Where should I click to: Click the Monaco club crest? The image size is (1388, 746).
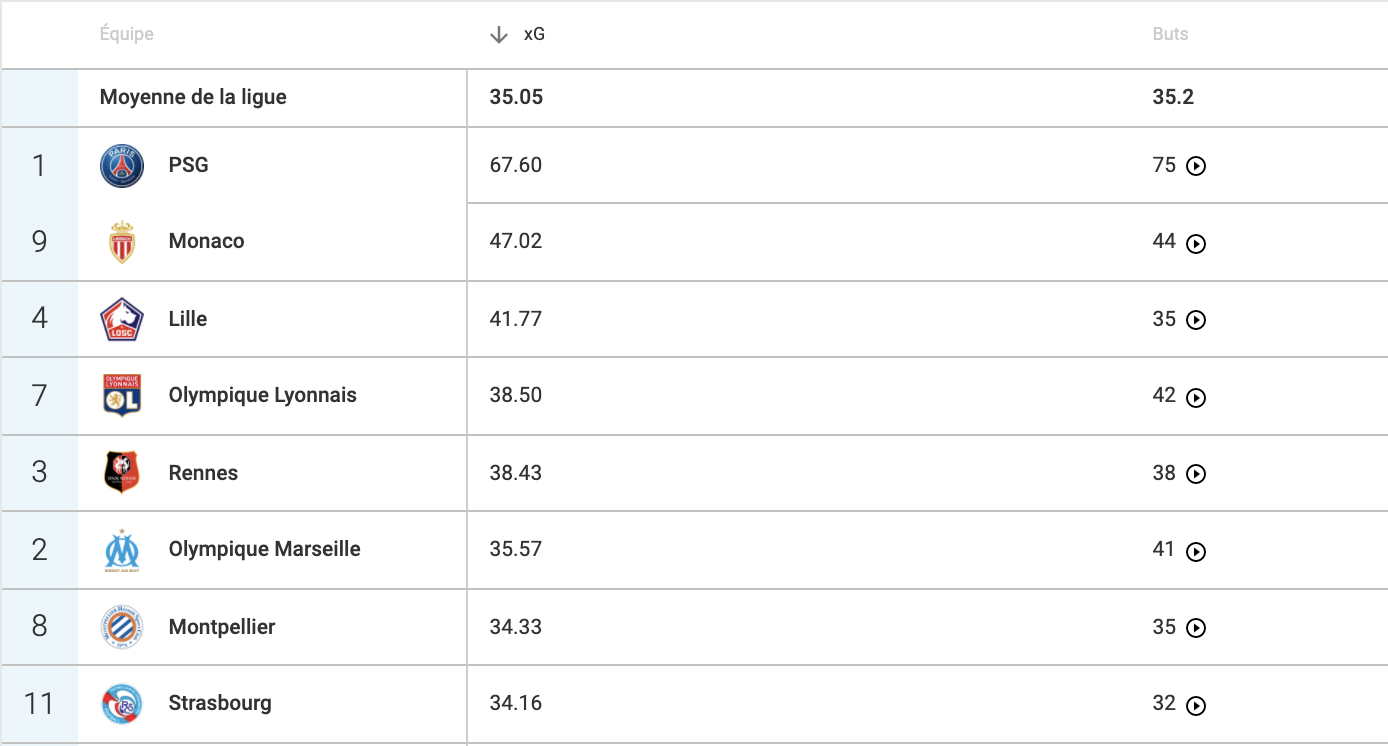click(x=122, y=242)
